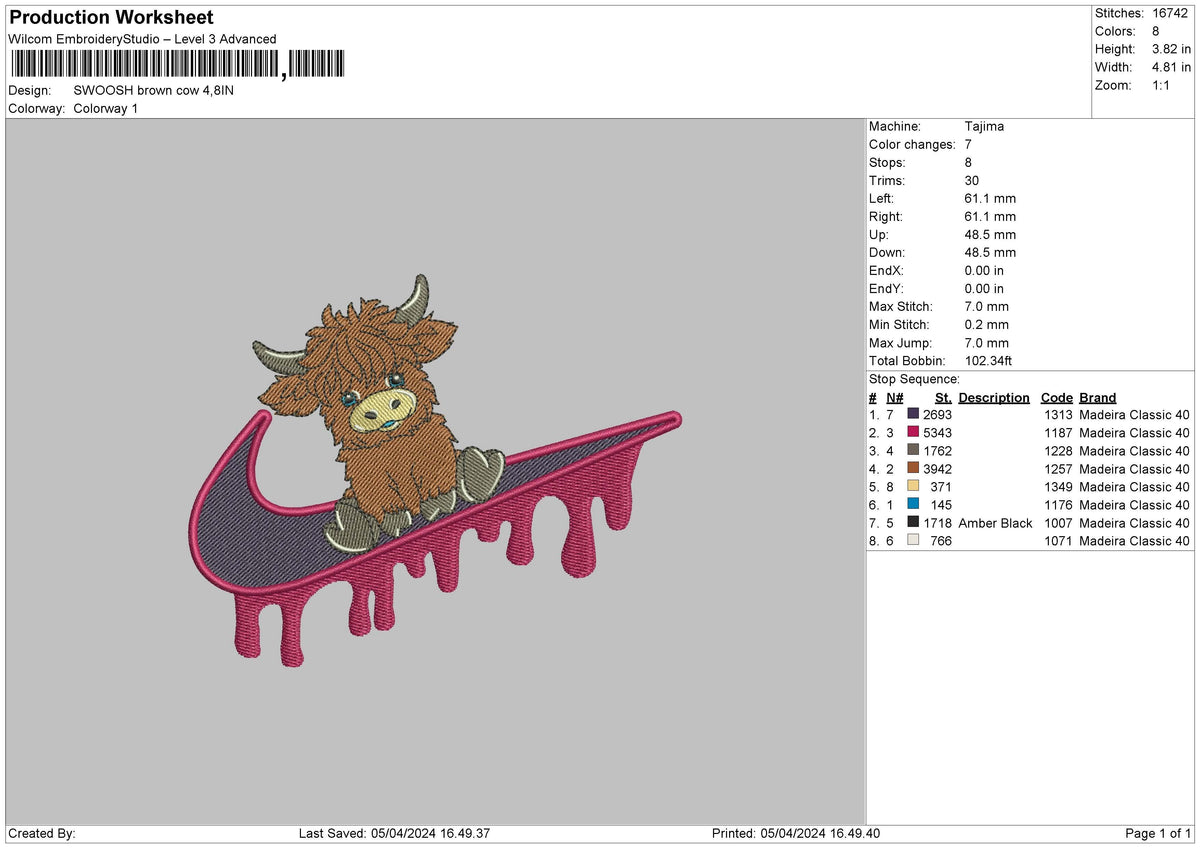The height and width of the screenshot is (848, 1200).
Task: Click the Created By label
Action: (41, 833)
